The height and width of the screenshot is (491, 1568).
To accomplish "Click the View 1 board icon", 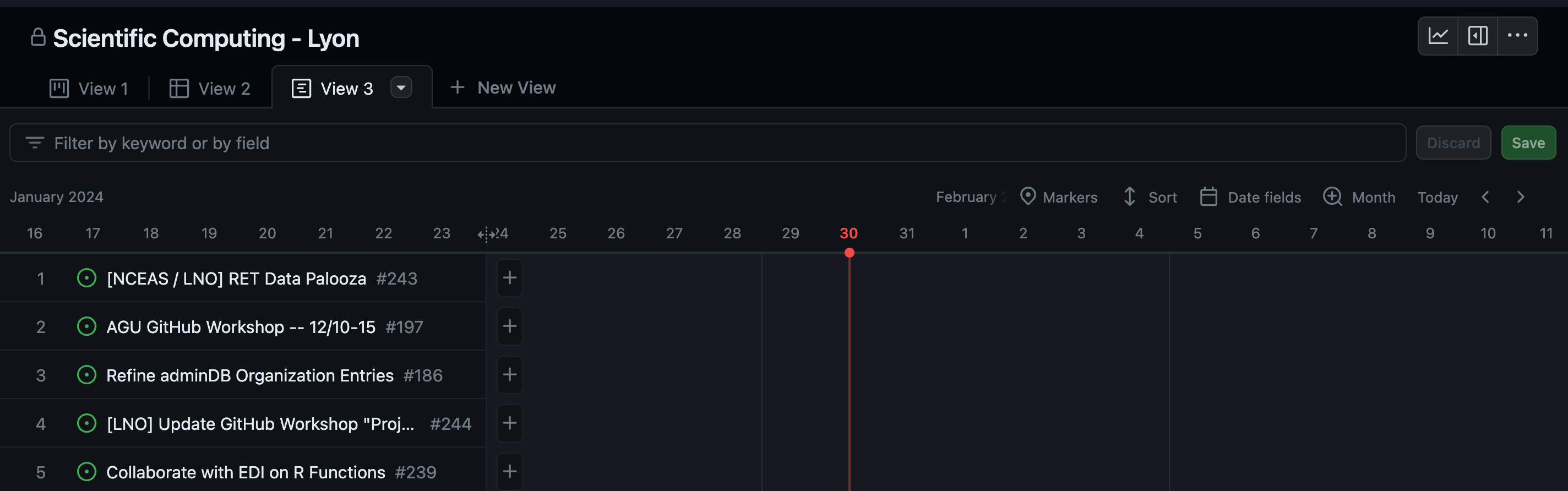I will [x=59, y=88].
